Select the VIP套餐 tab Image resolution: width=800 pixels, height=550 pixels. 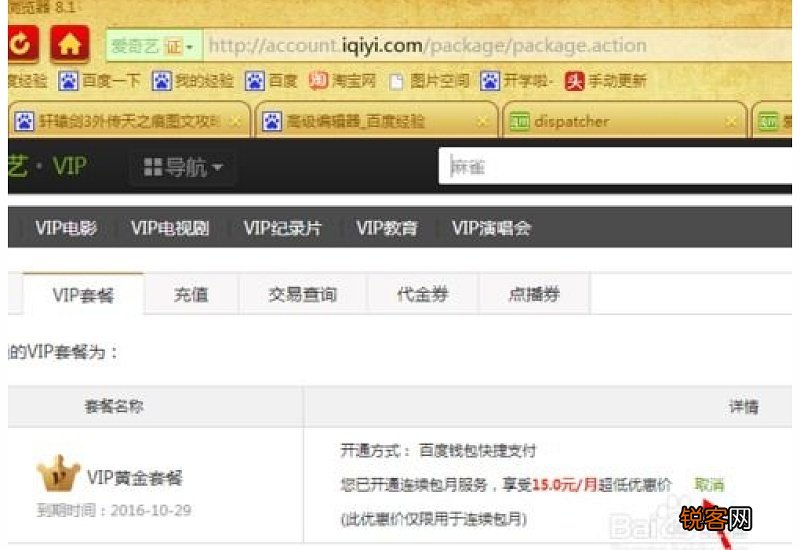(83, 294)
